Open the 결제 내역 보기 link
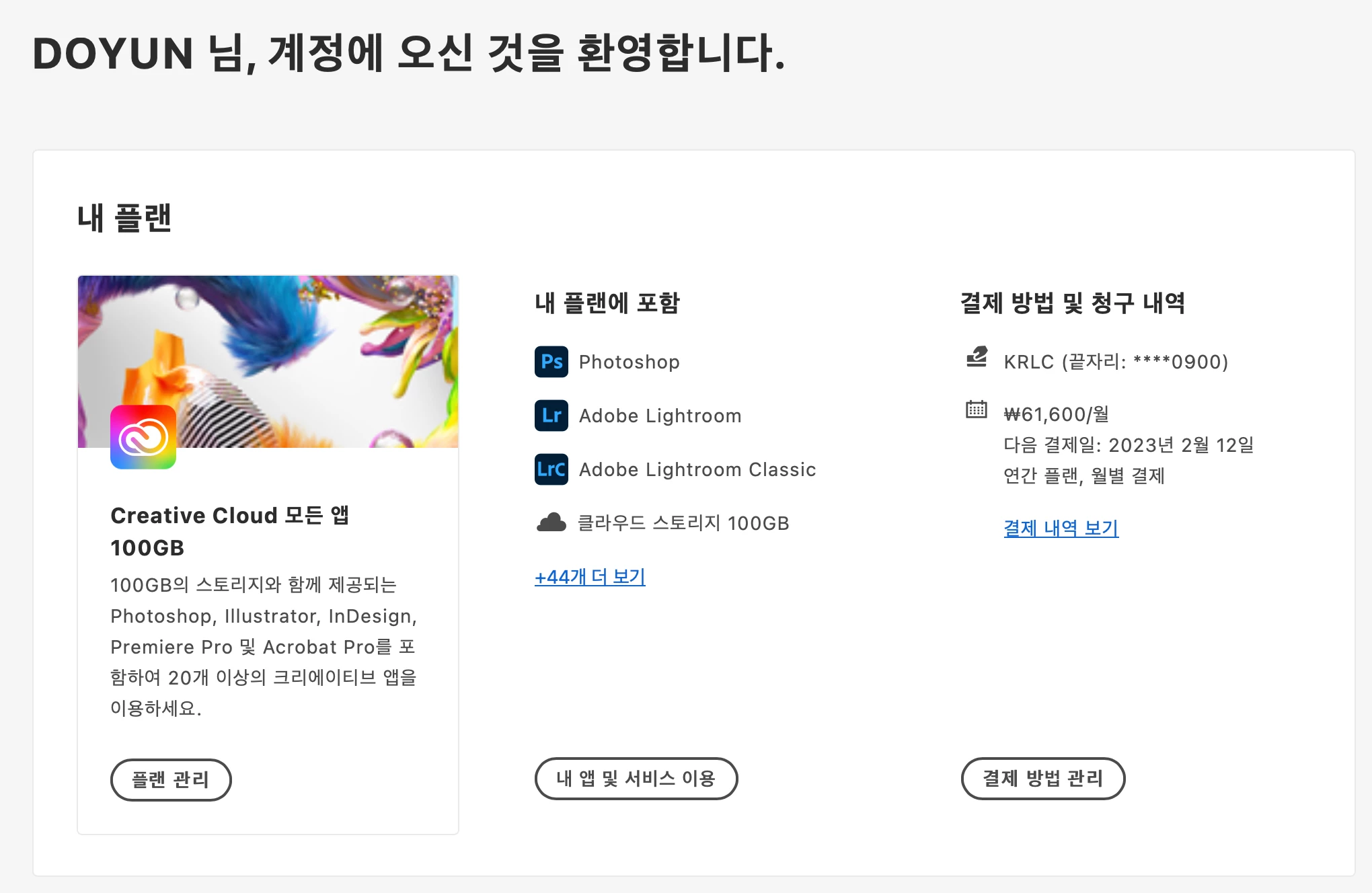Screen dimensions: 1372x893 point(1061,529)
